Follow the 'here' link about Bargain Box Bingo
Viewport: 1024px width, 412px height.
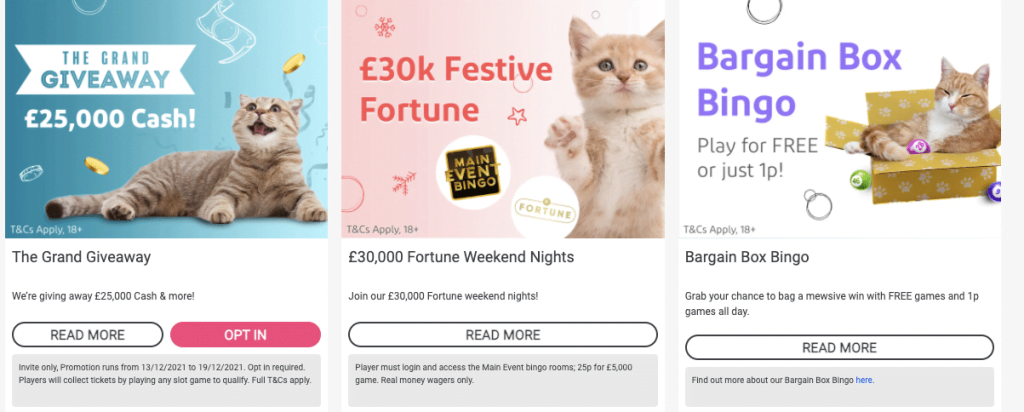point(864,380)
